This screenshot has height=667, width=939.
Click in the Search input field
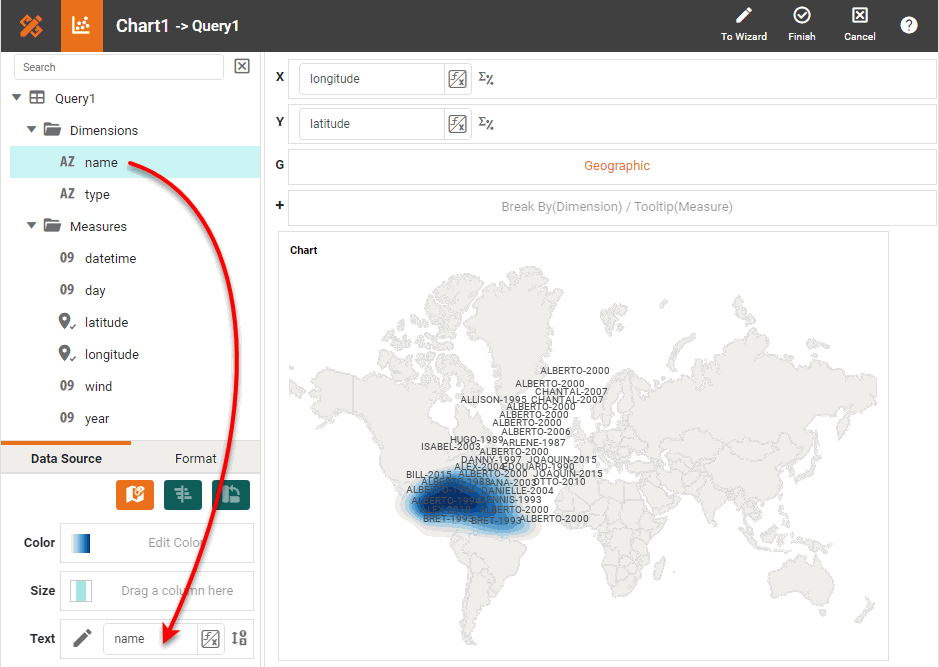pyautogui.click(x=118, y=67)
